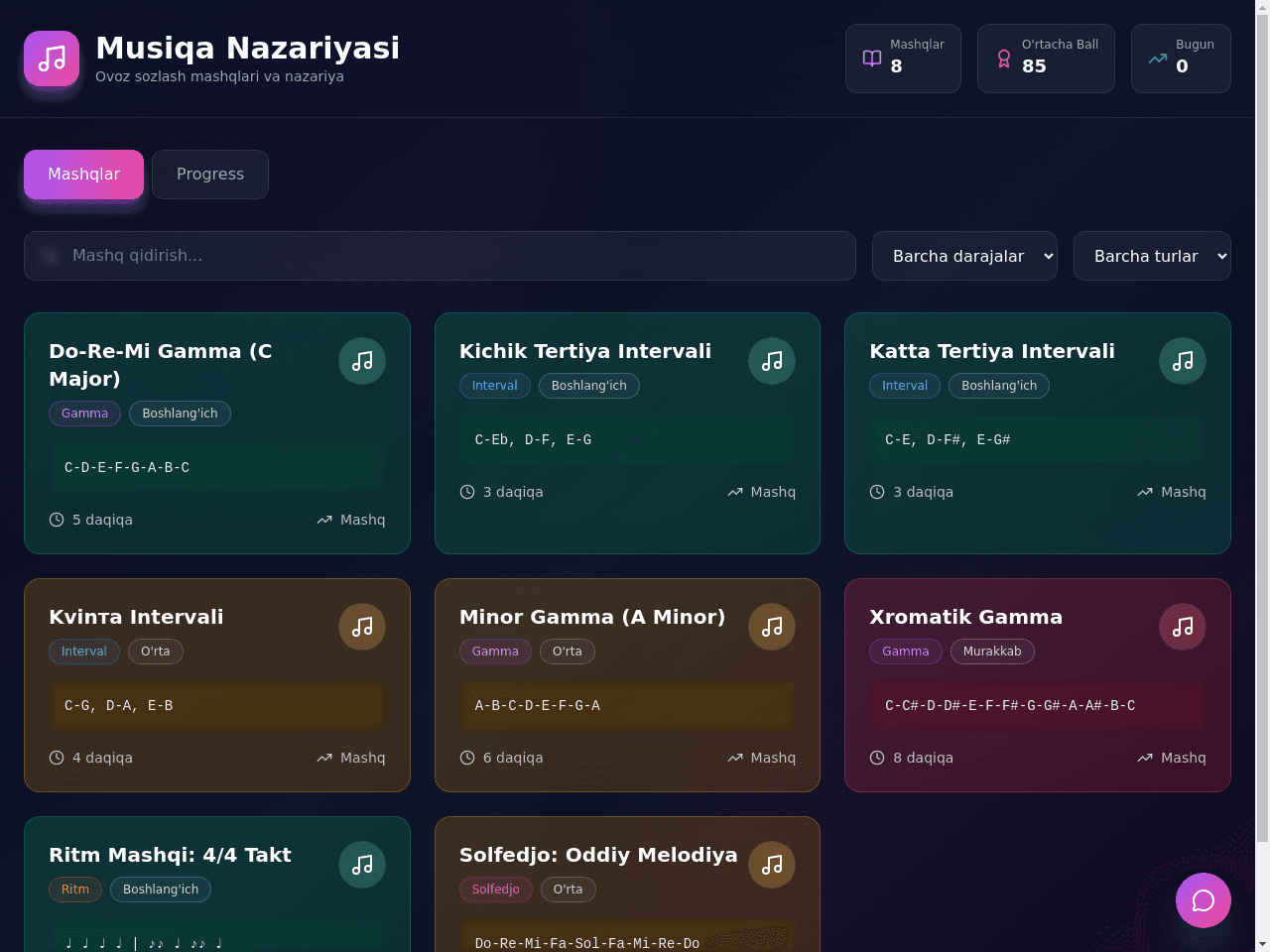This screenshot has height=952, width=1270.
Task: Click Mashq link on Do-Re-Mi Gamma card
Action: click(x=362, y=520)
